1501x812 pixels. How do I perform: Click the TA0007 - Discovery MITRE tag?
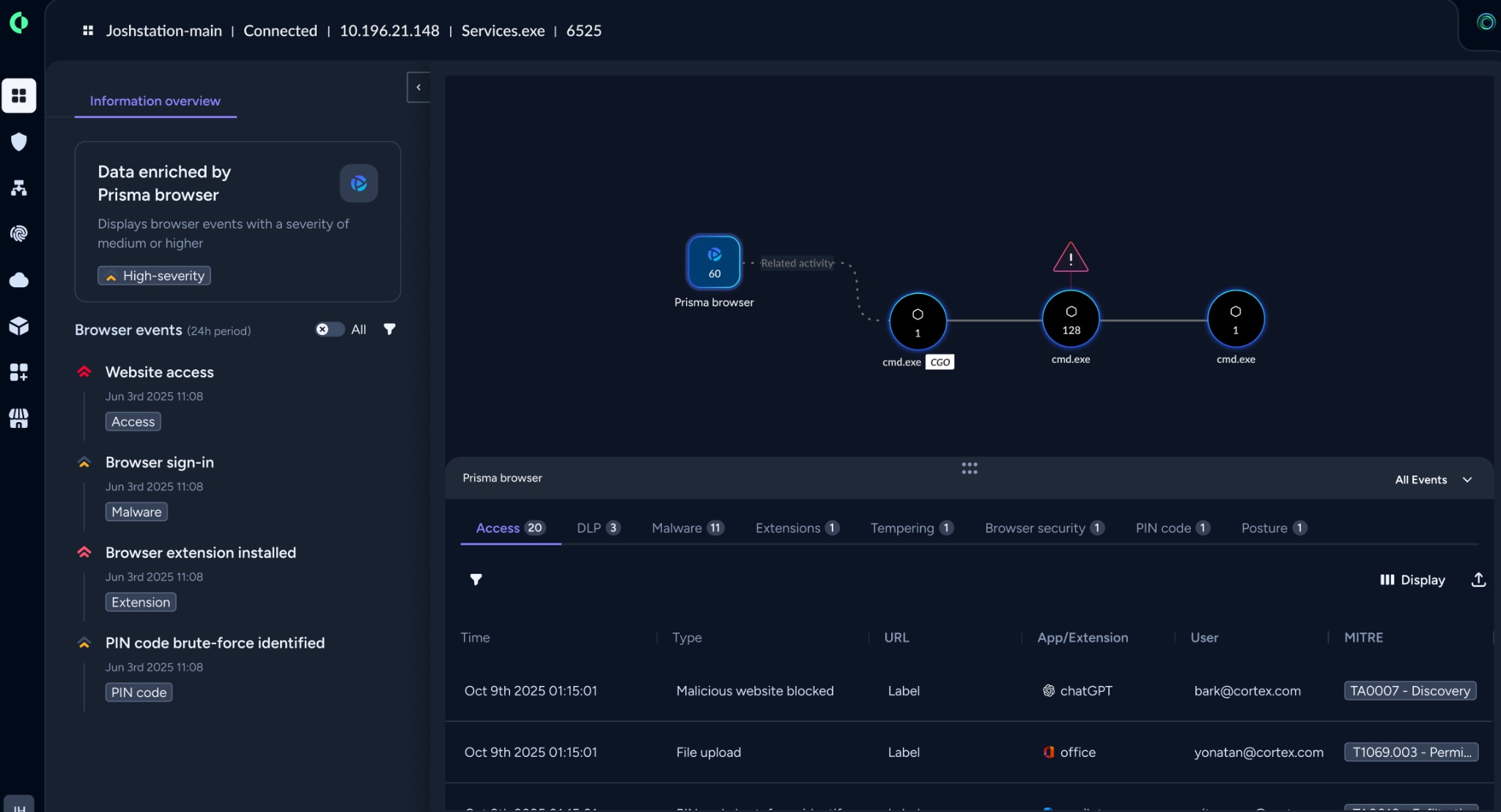tap(1410, 690)
